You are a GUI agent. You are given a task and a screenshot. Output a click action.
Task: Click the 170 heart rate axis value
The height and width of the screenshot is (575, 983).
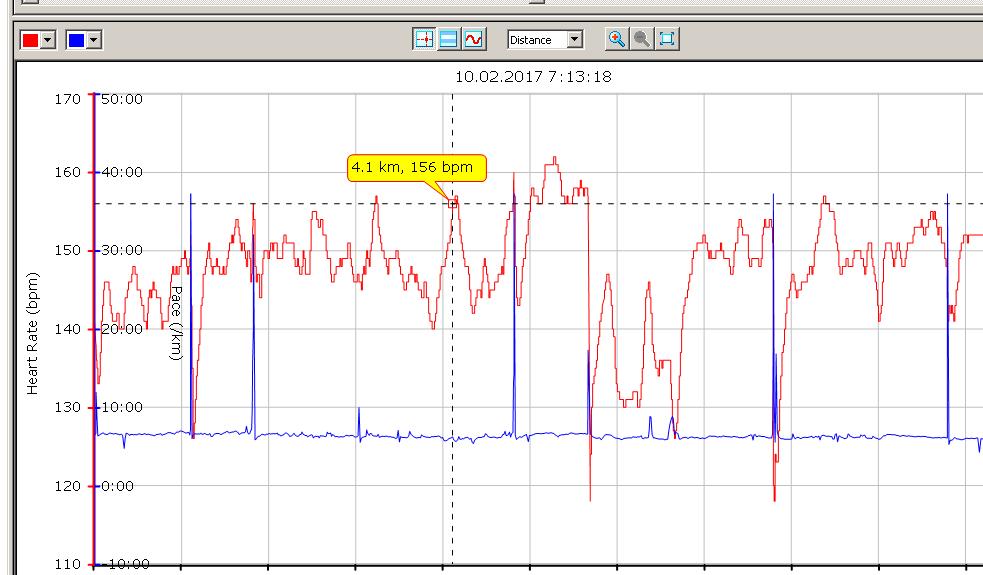tap(68, 99)
